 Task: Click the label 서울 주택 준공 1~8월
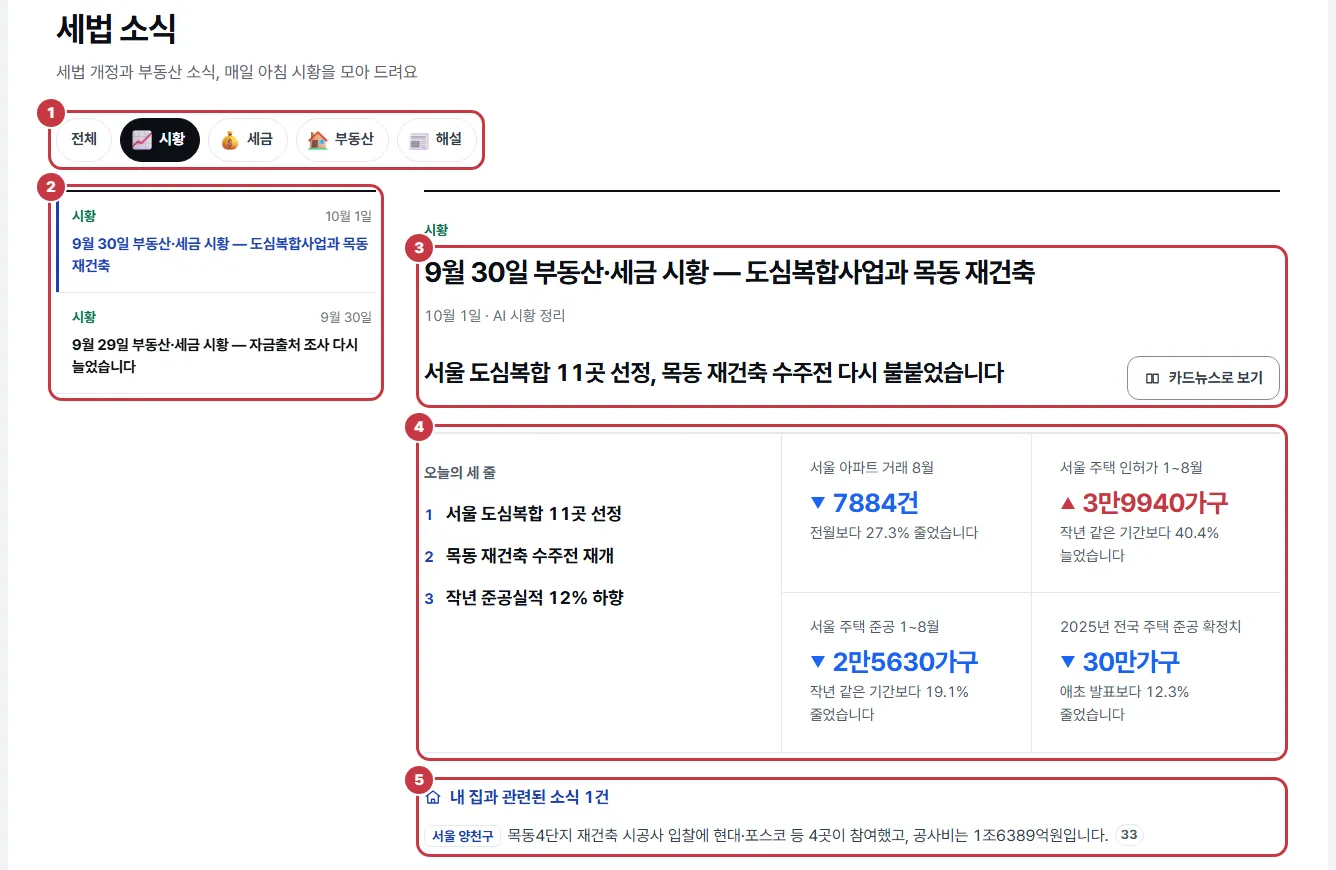point(875,627)
